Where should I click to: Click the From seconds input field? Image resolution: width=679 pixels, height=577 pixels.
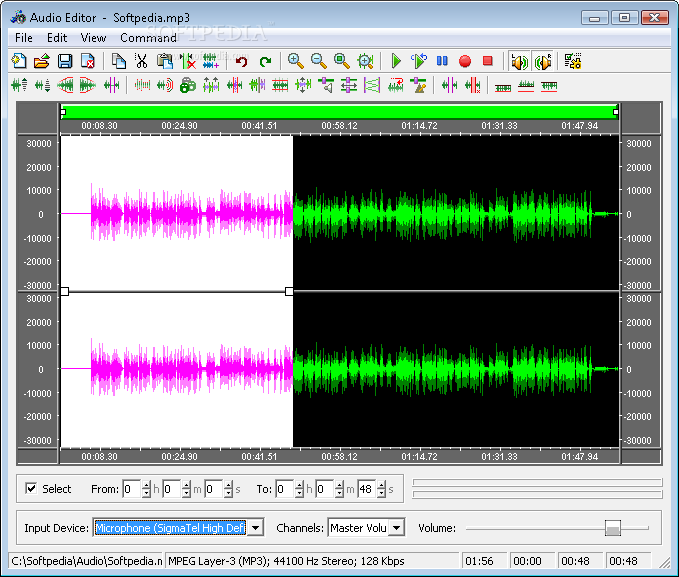pyautogui.click(x=213, y=489)
